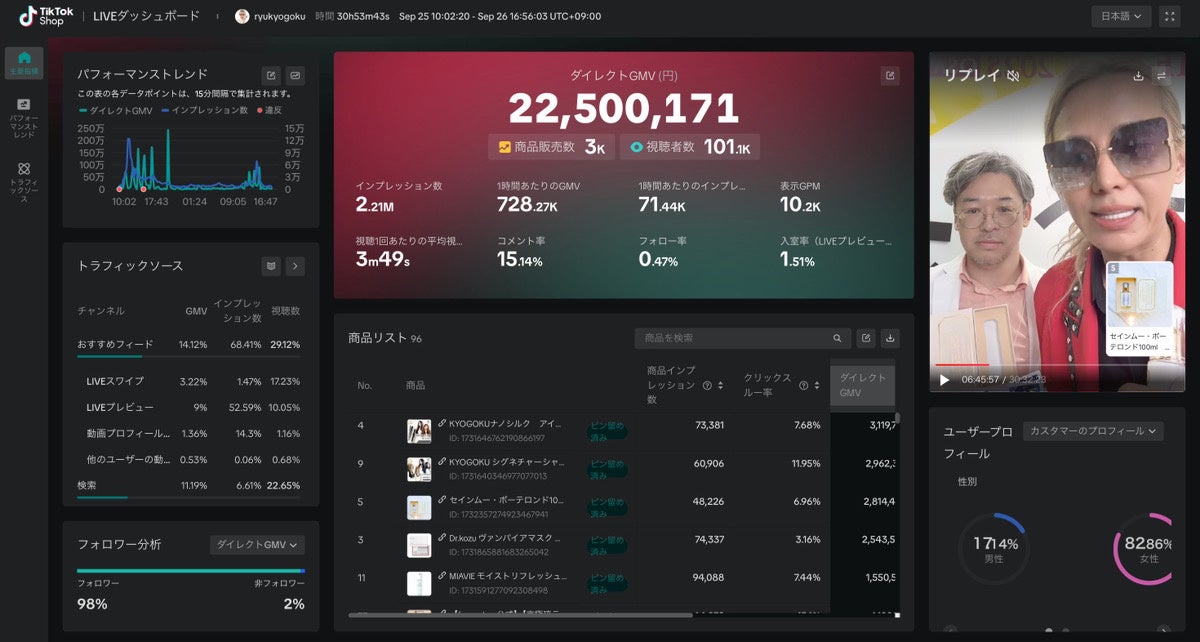The image size is (1200, 642).
Task: Click the edit icon in the performance trend card
Action: pos(271,75)
